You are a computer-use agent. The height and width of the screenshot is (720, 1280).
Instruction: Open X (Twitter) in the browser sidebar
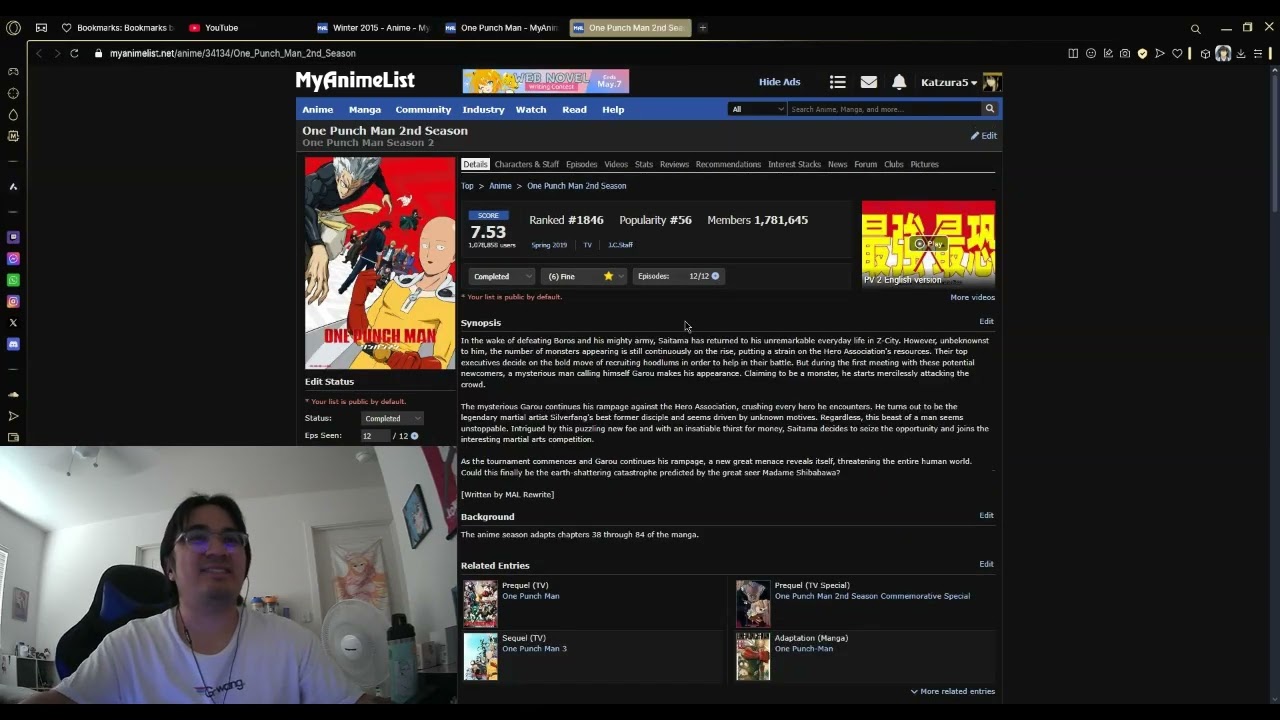(13, 322)
